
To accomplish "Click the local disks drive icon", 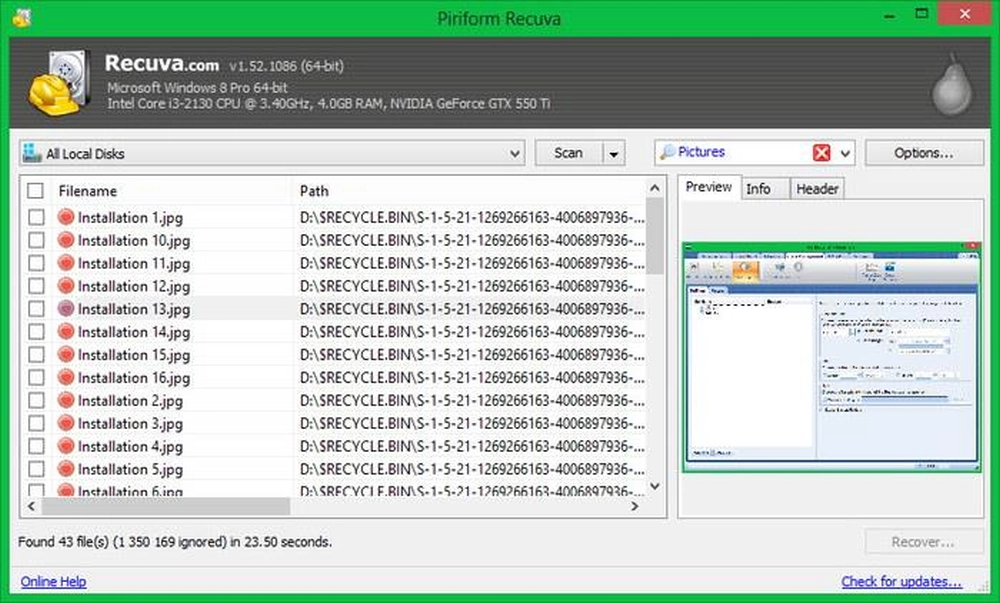I will [x=32, y=154].
